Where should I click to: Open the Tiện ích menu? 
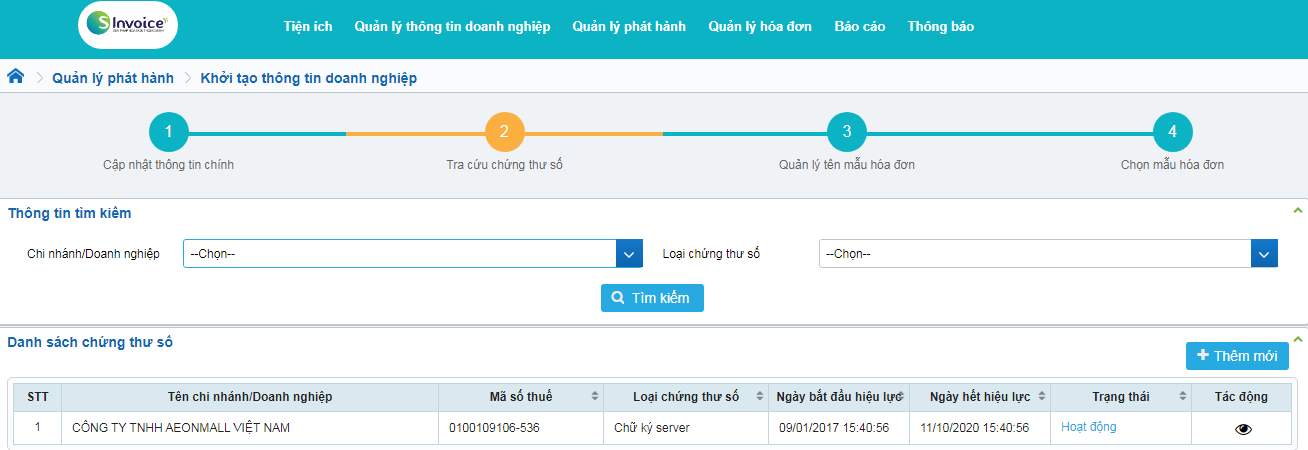coord(308,27)
